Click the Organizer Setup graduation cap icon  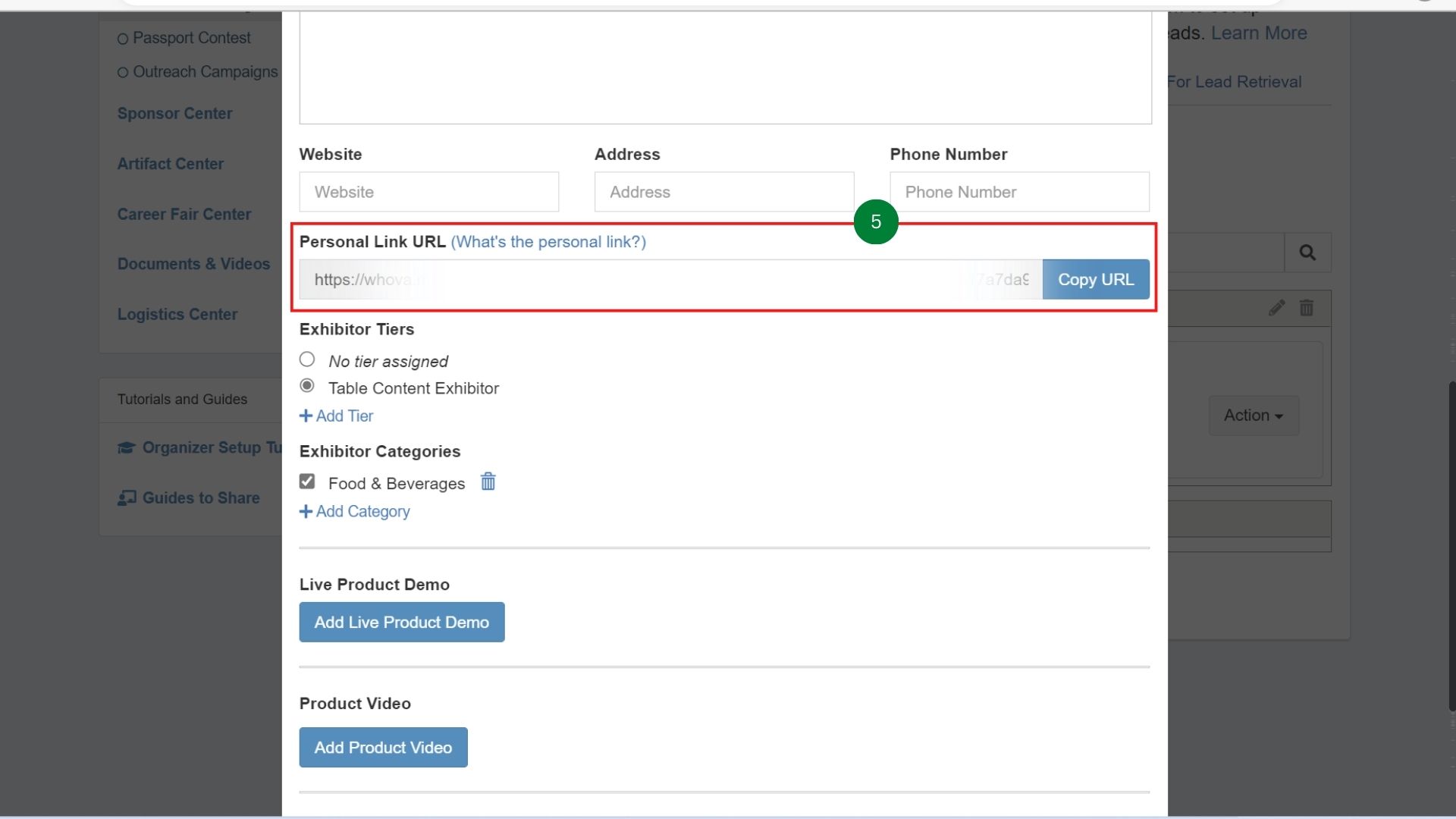click(127, 448)
